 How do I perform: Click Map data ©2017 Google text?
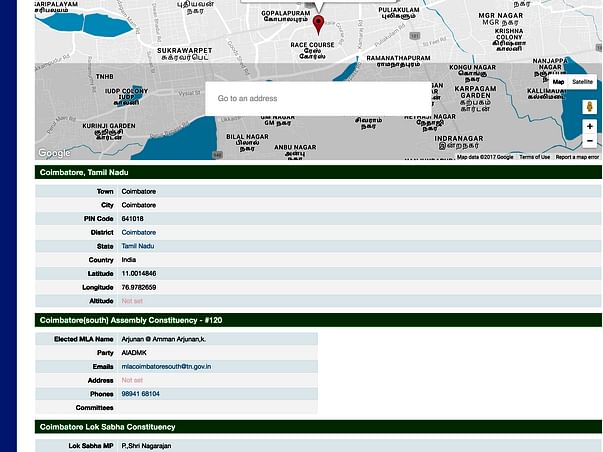(485, 157)
